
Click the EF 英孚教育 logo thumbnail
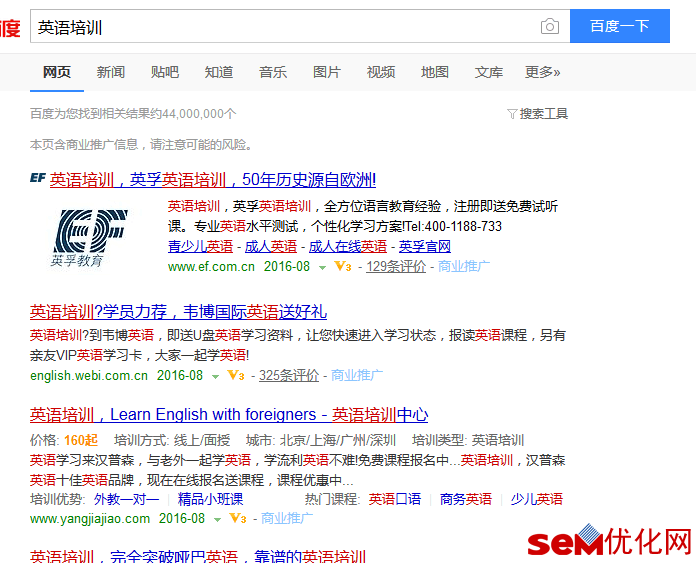click(x=88, y=237)
